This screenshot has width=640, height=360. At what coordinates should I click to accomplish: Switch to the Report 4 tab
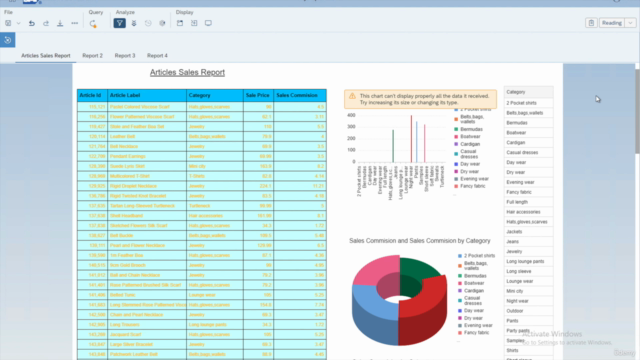click(x=157, y=56)
